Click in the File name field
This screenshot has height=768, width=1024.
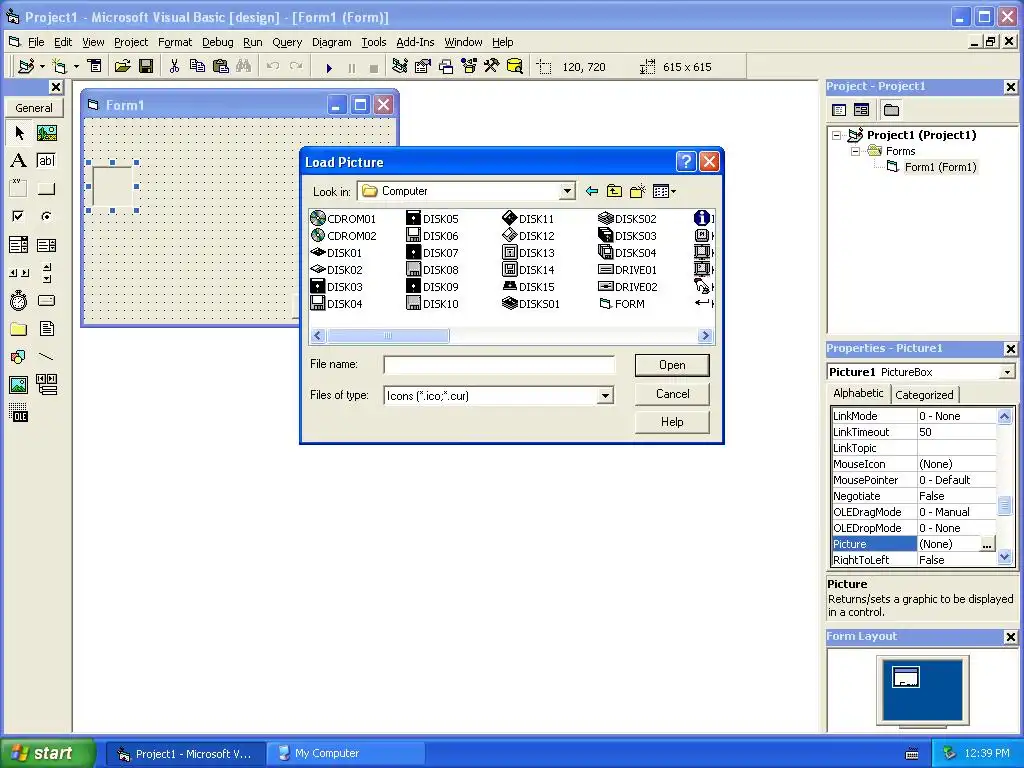(499, 365)
